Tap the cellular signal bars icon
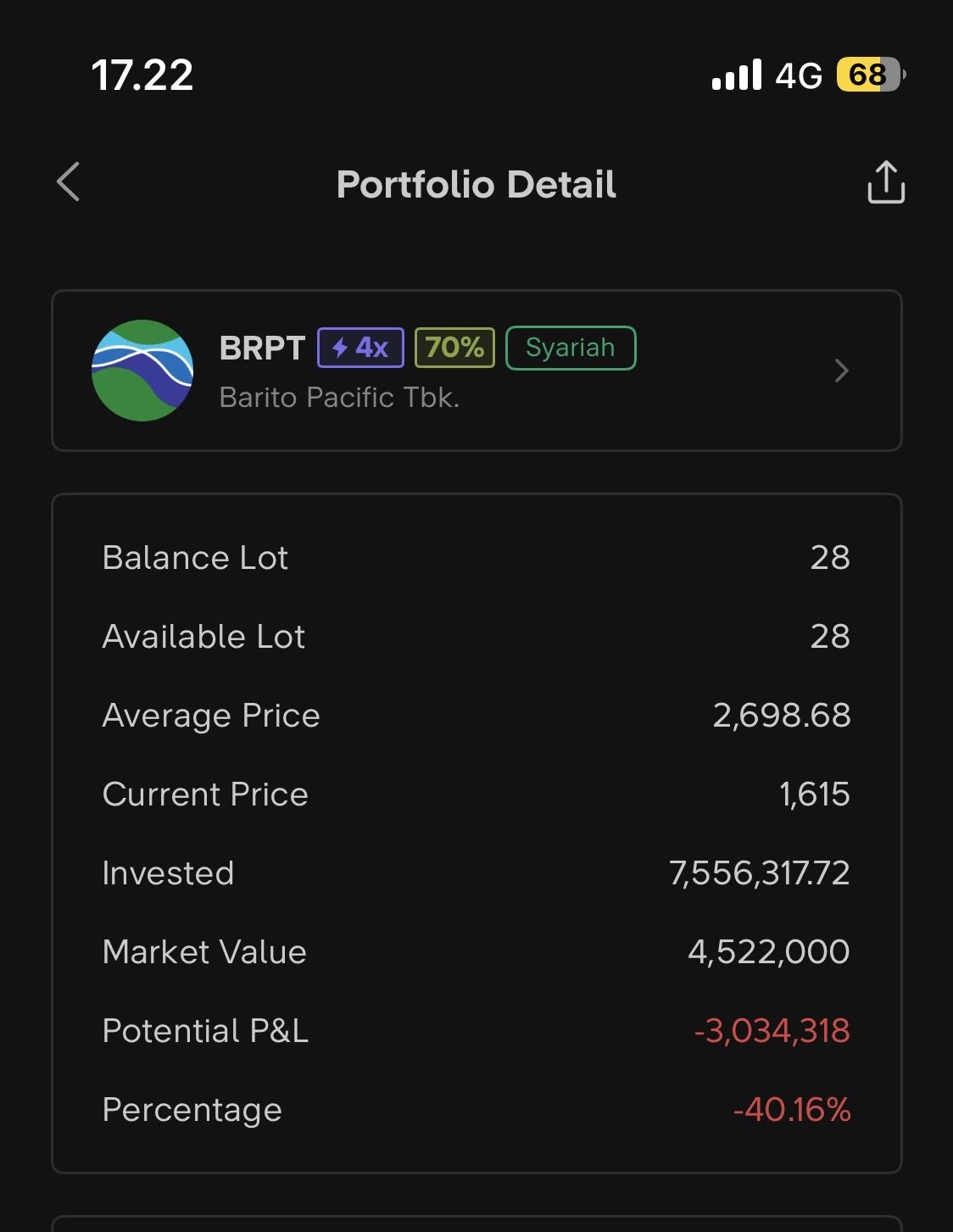The width and height of the screenshot is (953, 1232). [737, 75]
